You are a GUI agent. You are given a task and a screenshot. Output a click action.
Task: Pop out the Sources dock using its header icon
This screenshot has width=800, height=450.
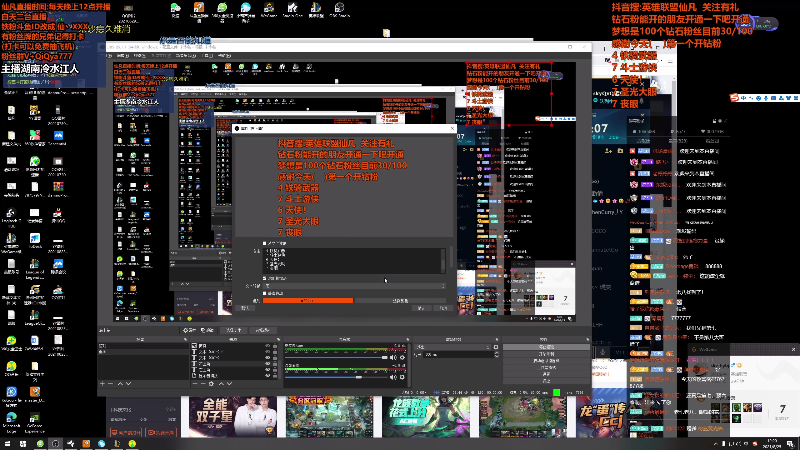[278, 339]
